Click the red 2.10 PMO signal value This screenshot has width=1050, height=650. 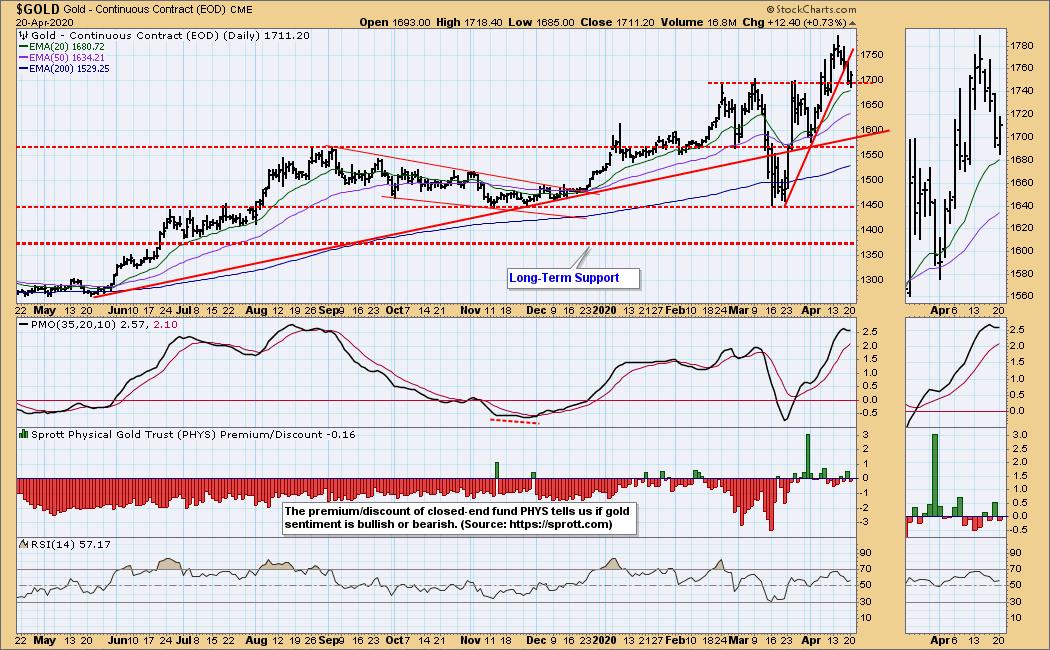[x=165, y=324]
